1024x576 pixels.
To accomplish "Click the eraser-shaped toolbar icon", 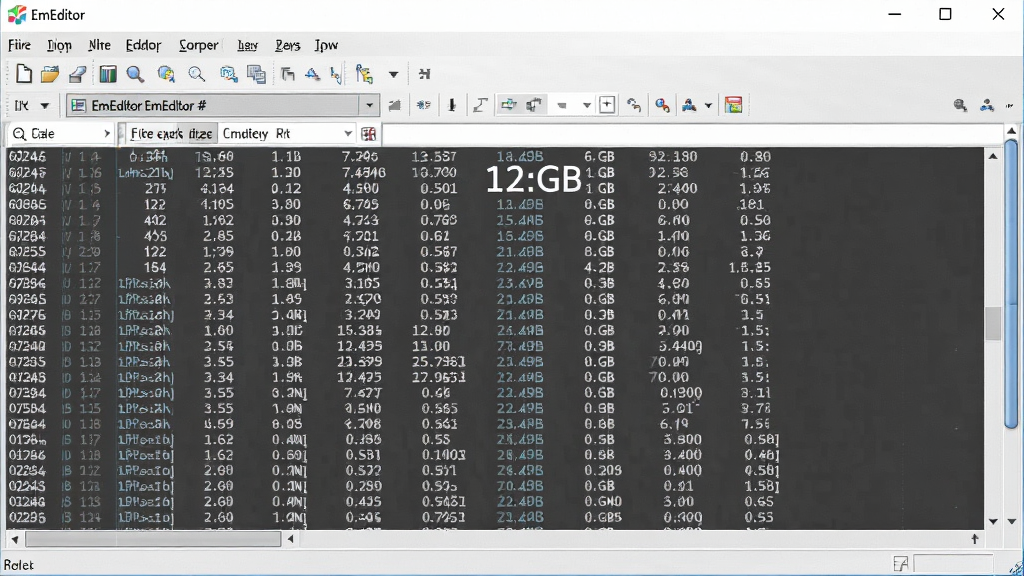I will tap(77, 74).
